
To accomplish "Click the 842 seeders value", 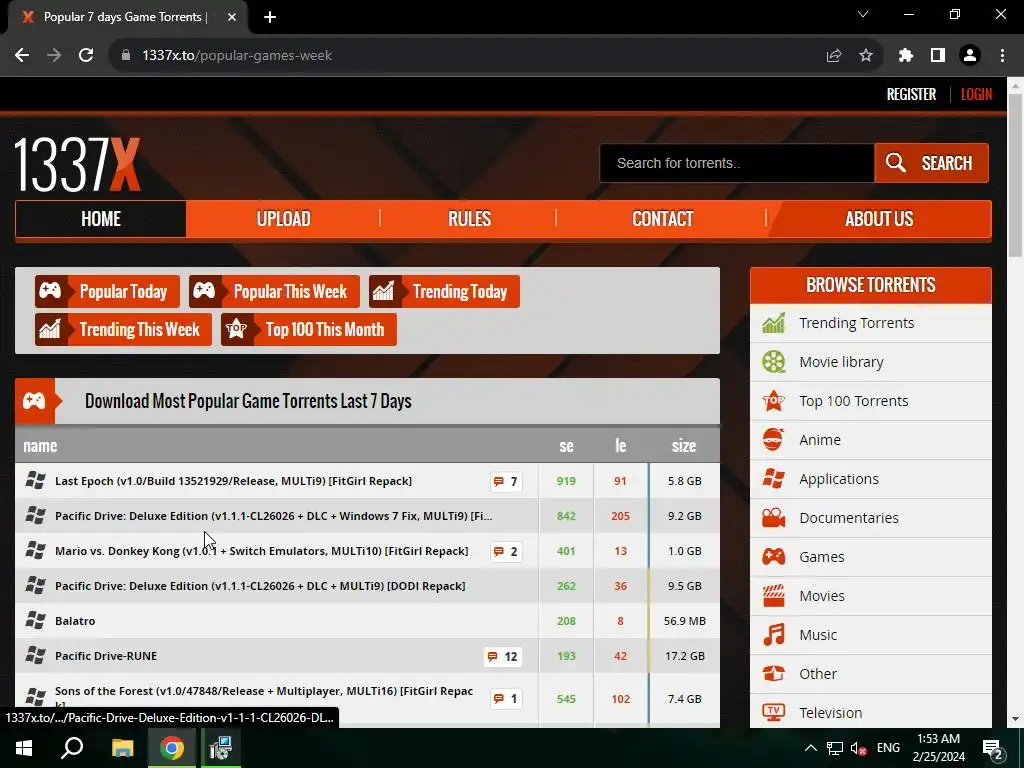I will tap(566, 516).
